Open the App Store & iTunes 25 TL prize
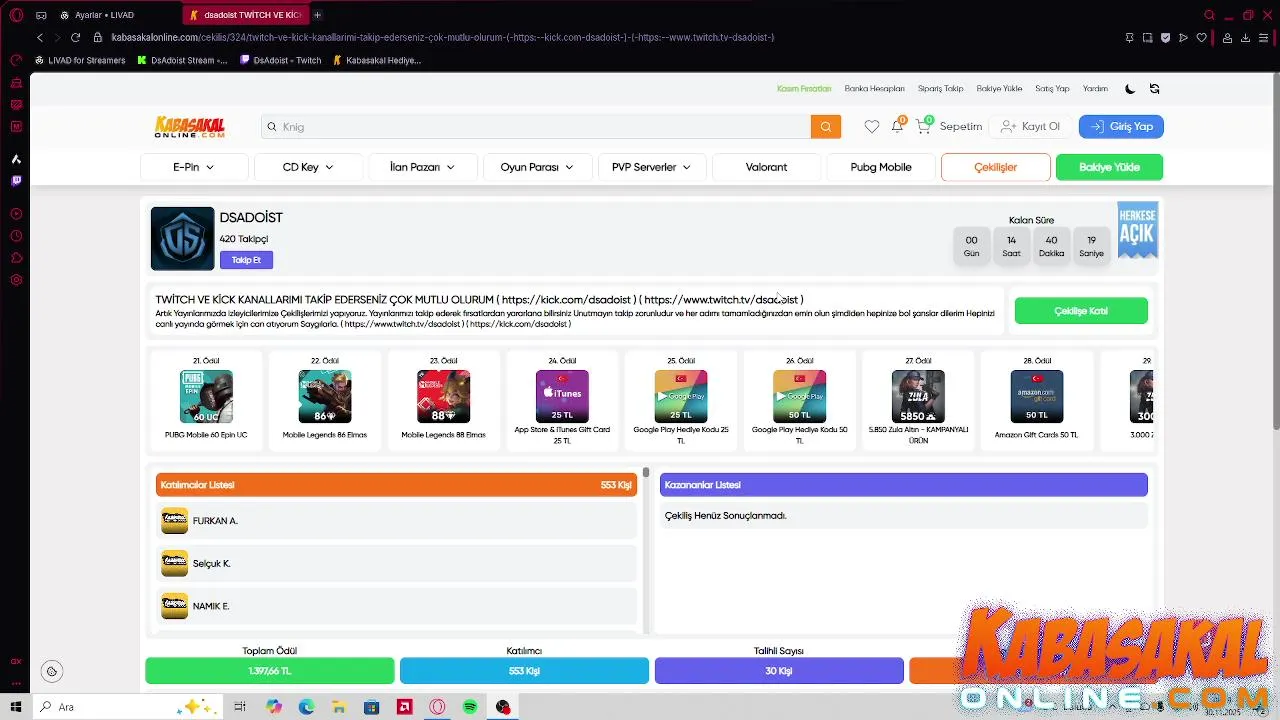Image resolution: width=1280 pixels, height=720 pixels. click(562, 400)
